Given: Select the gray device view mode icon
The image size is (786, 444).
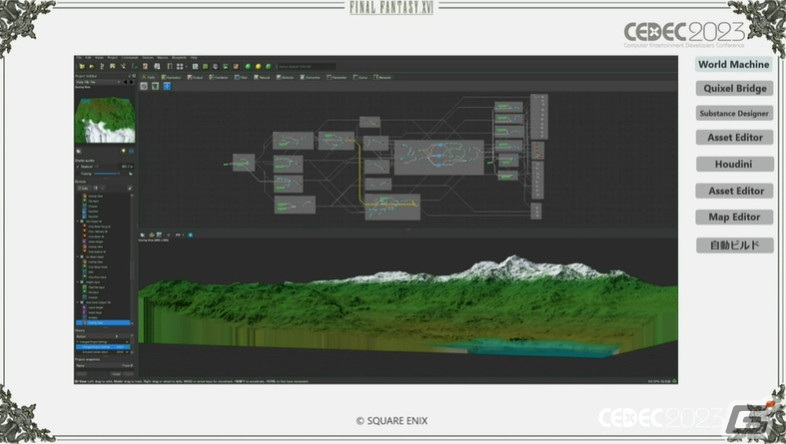Looking at the screenshot, I should (144, 86).
